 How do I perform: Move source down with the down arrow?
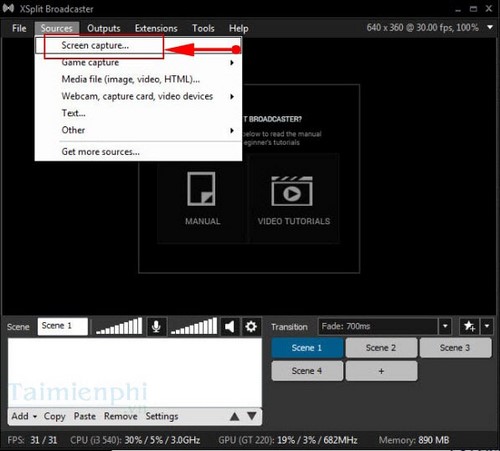point(252,416)
